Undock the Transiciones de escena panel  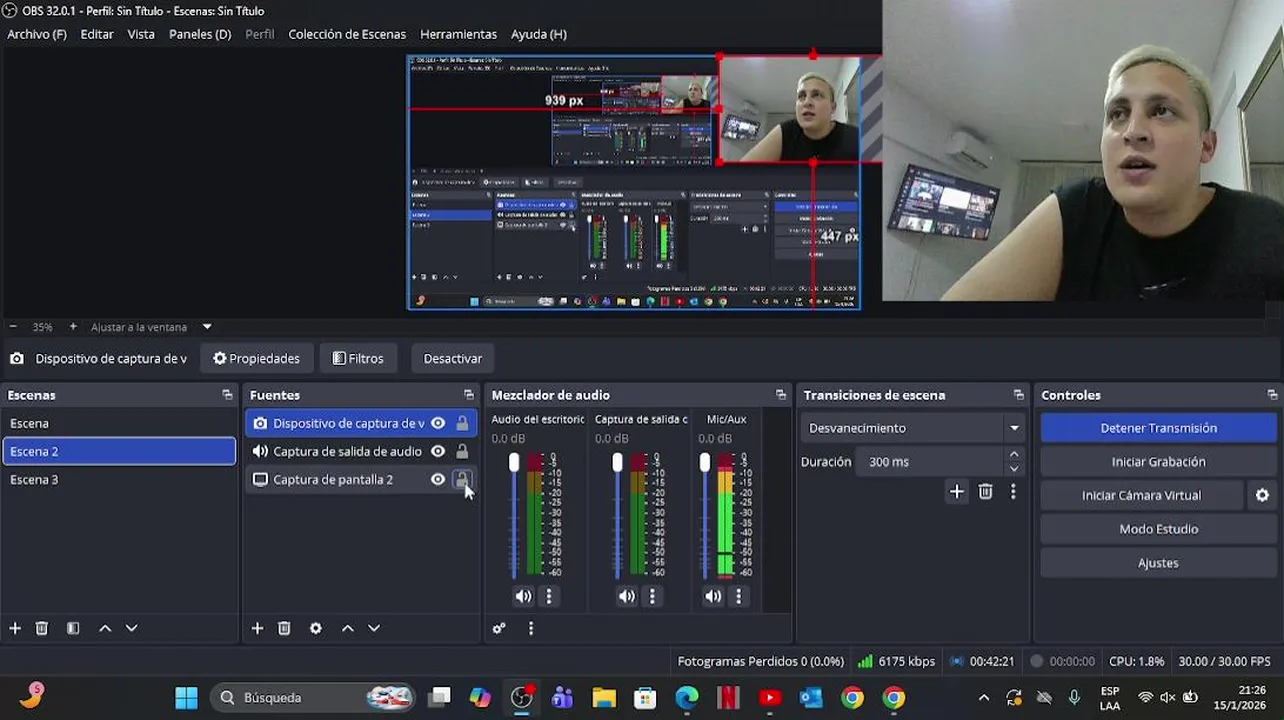point(1019,395)
